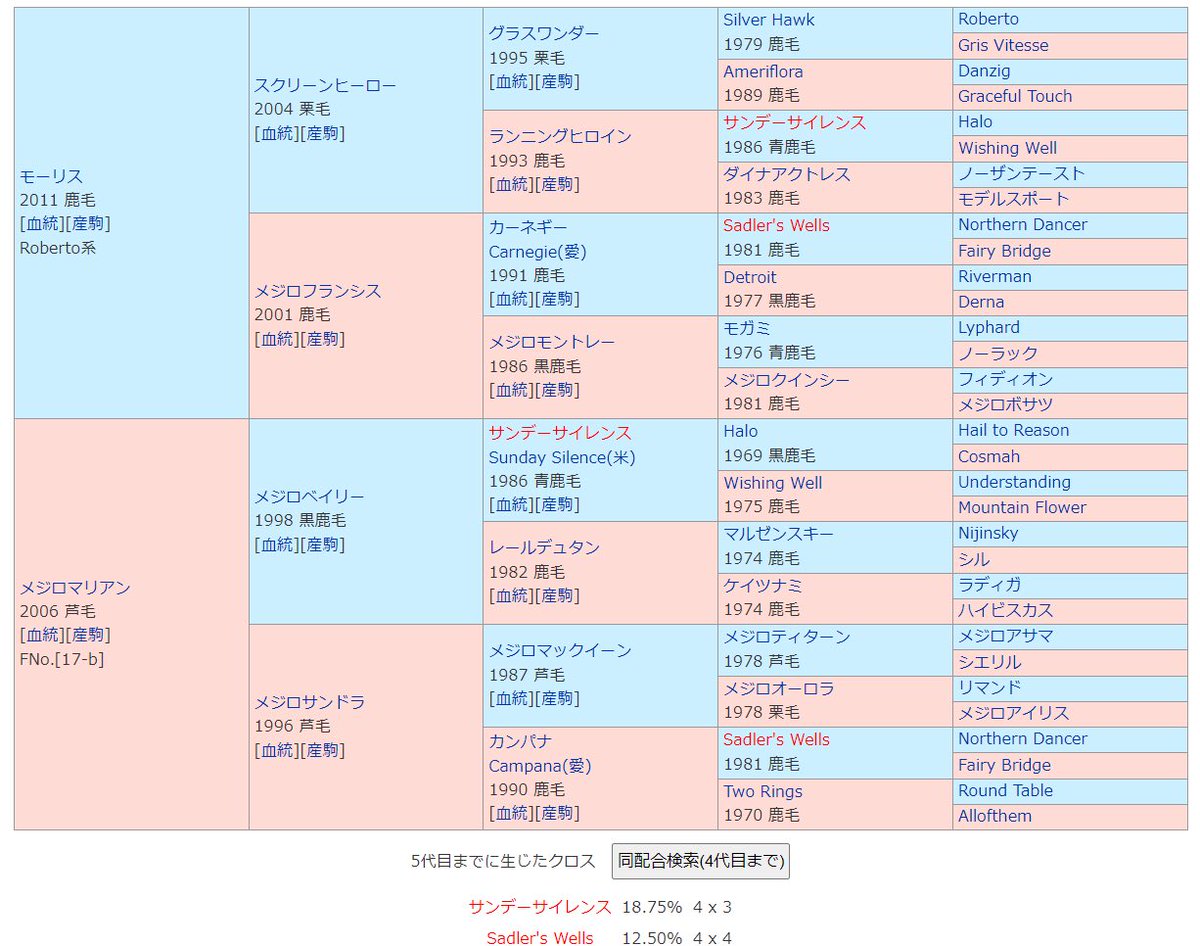The height and width of the screenshot is (946, 1200).
Task: Open the メジロティターン link
Action: 787,637
